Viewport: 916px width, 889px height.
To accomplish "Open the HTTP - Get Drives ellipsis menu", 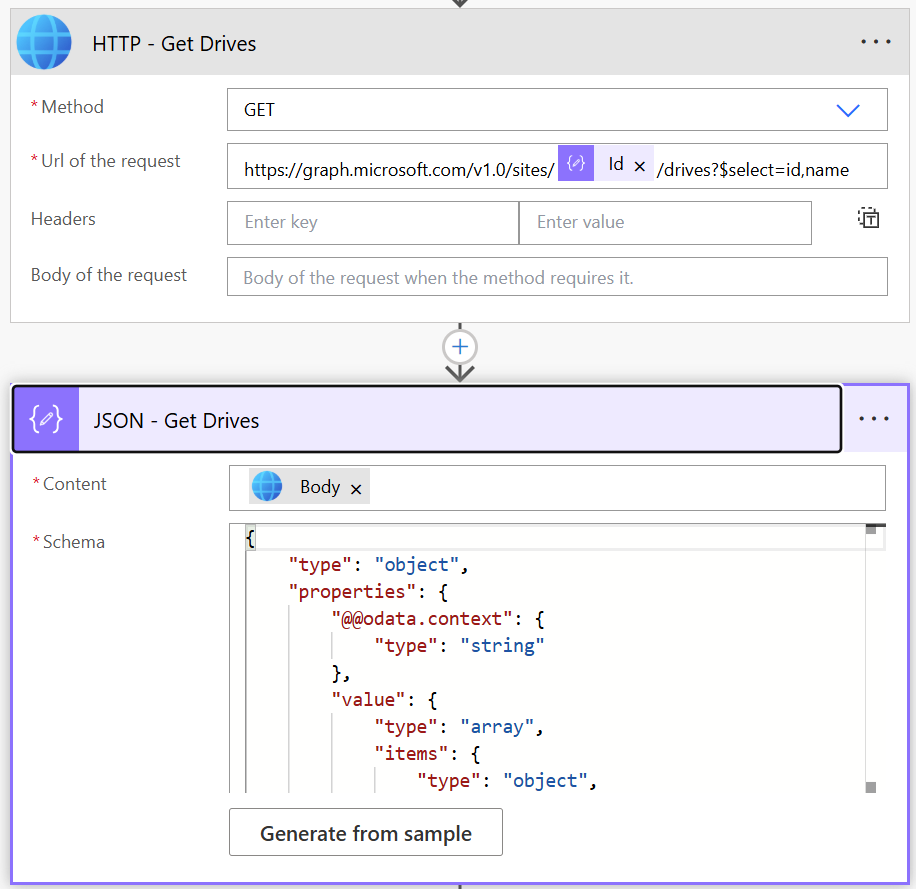I will 875,42.
